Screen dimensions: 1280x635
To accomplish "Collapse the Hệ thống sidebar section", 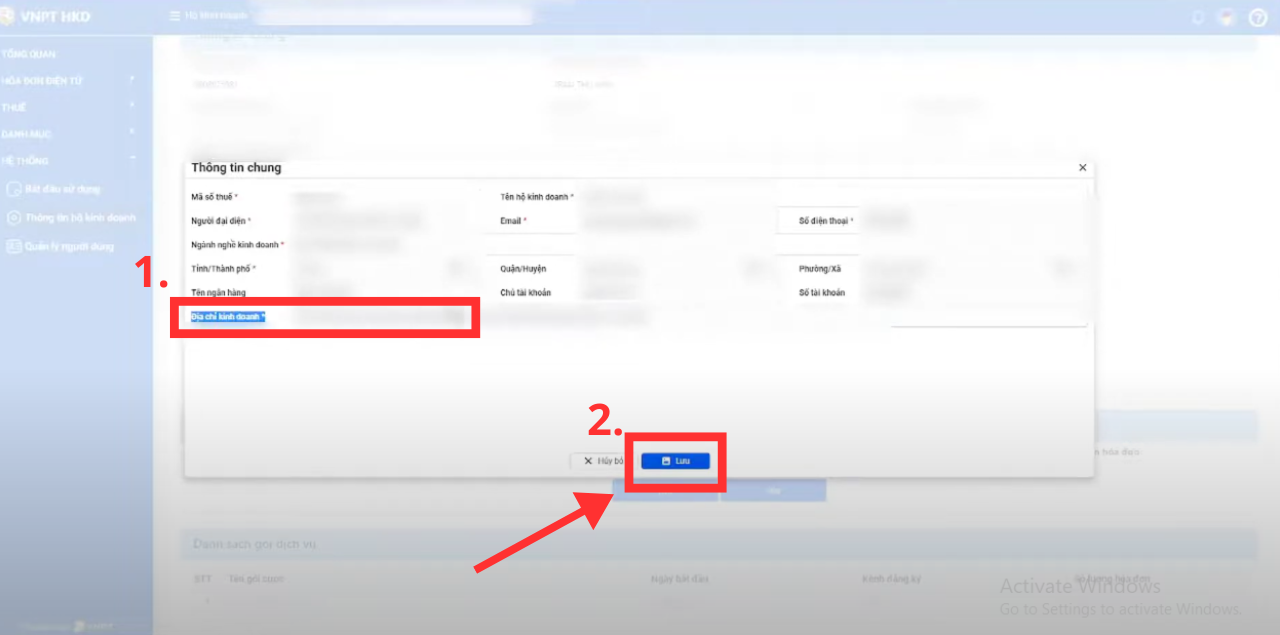I will 131,160.
